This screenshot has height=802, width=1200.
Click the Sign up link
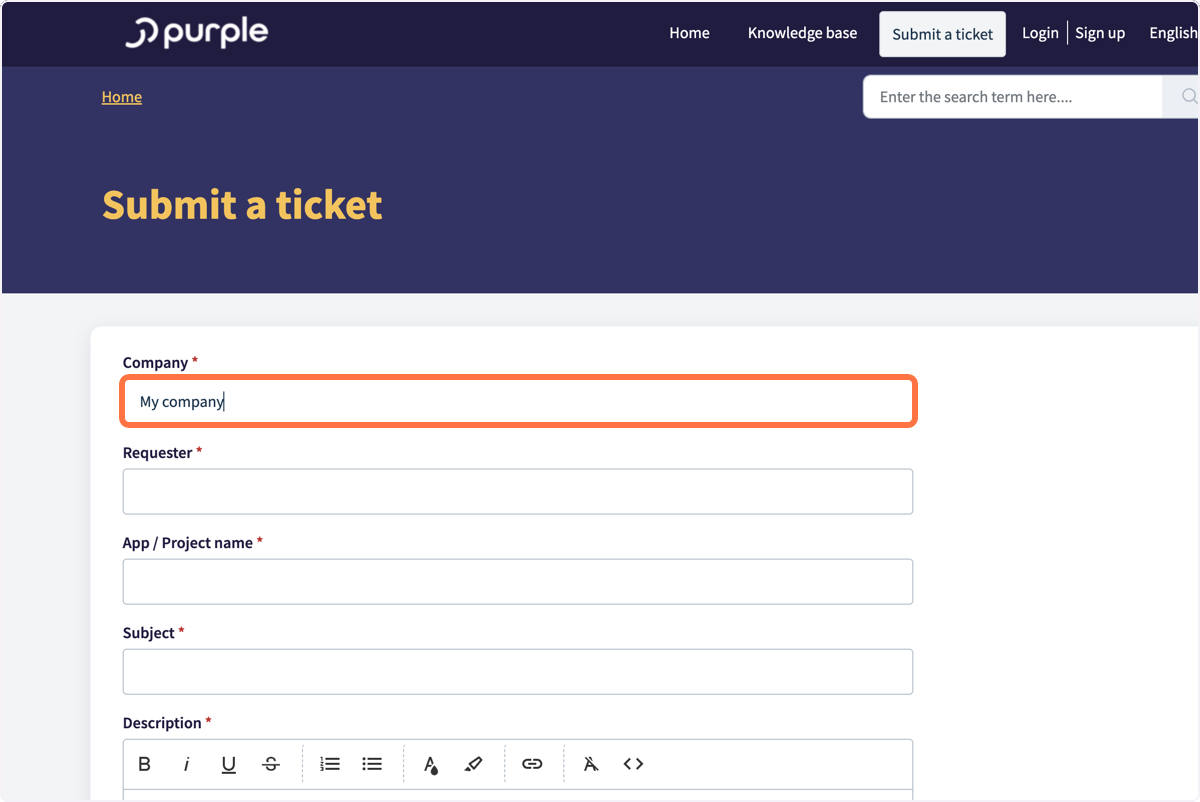pos(1100,33)
